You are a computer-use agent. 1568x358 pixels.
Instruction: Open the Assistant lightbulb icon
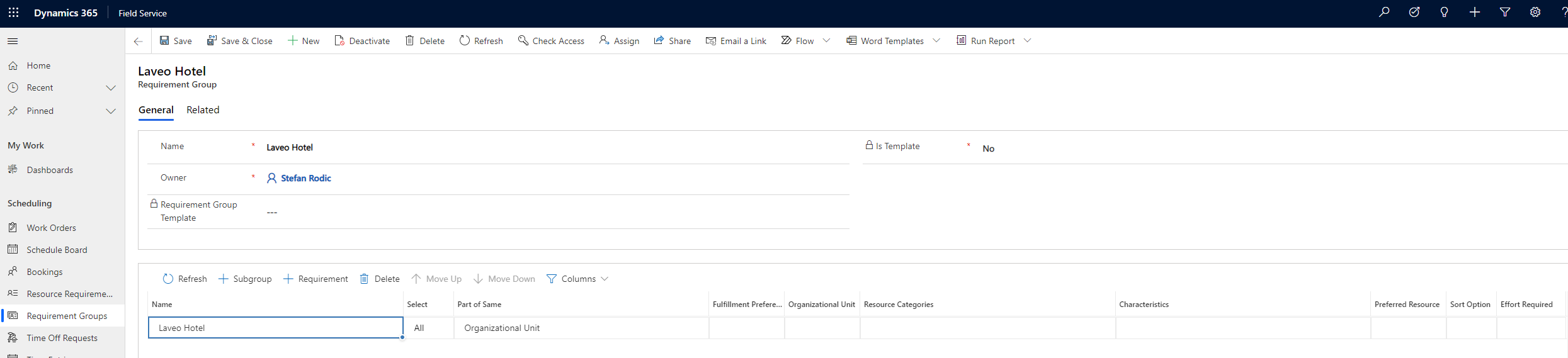click(1444, 13)
